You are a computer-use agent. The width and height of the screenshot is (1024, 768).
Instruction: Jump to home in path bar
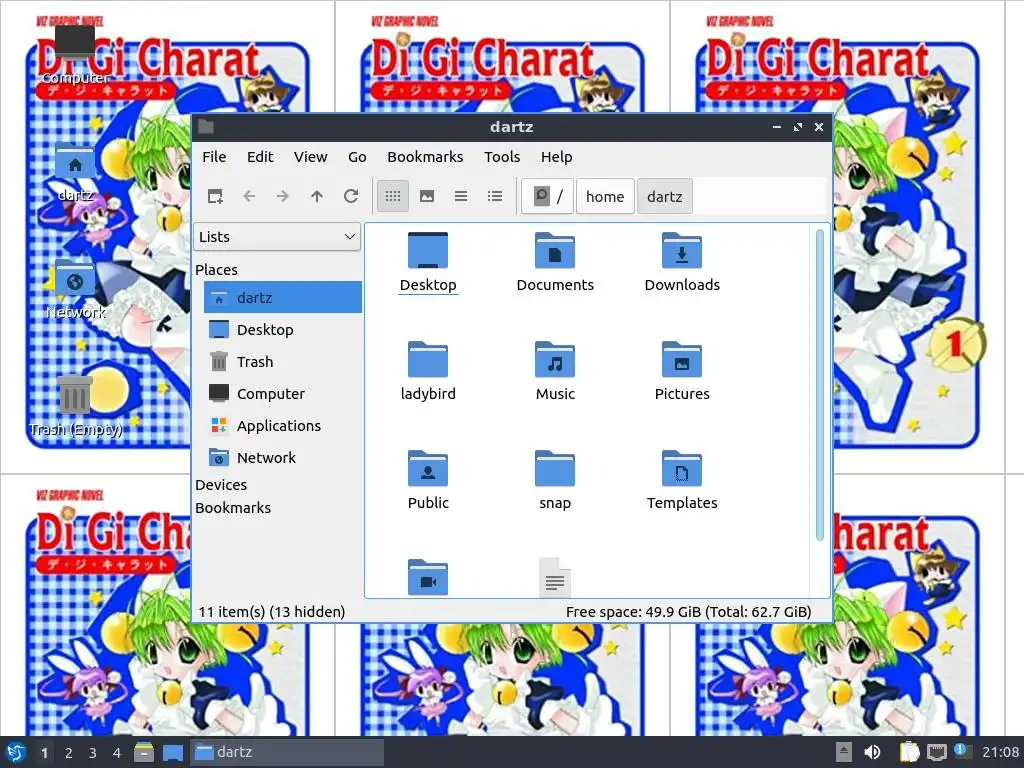tap(605, 196)
